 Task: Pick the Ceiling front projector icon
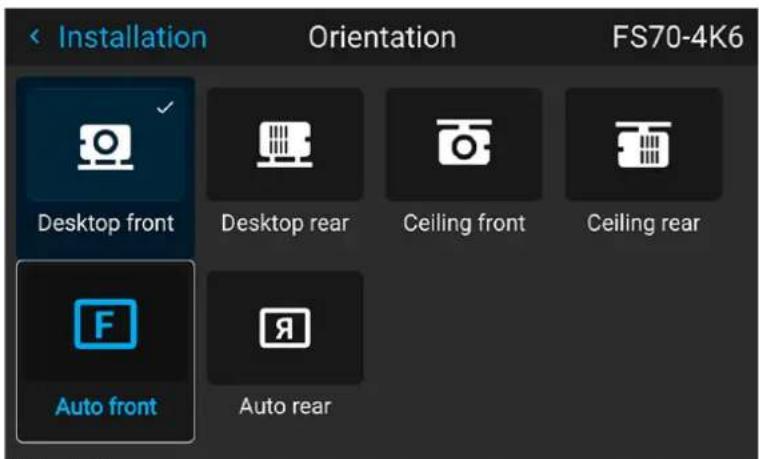click(x=464, y=142)
